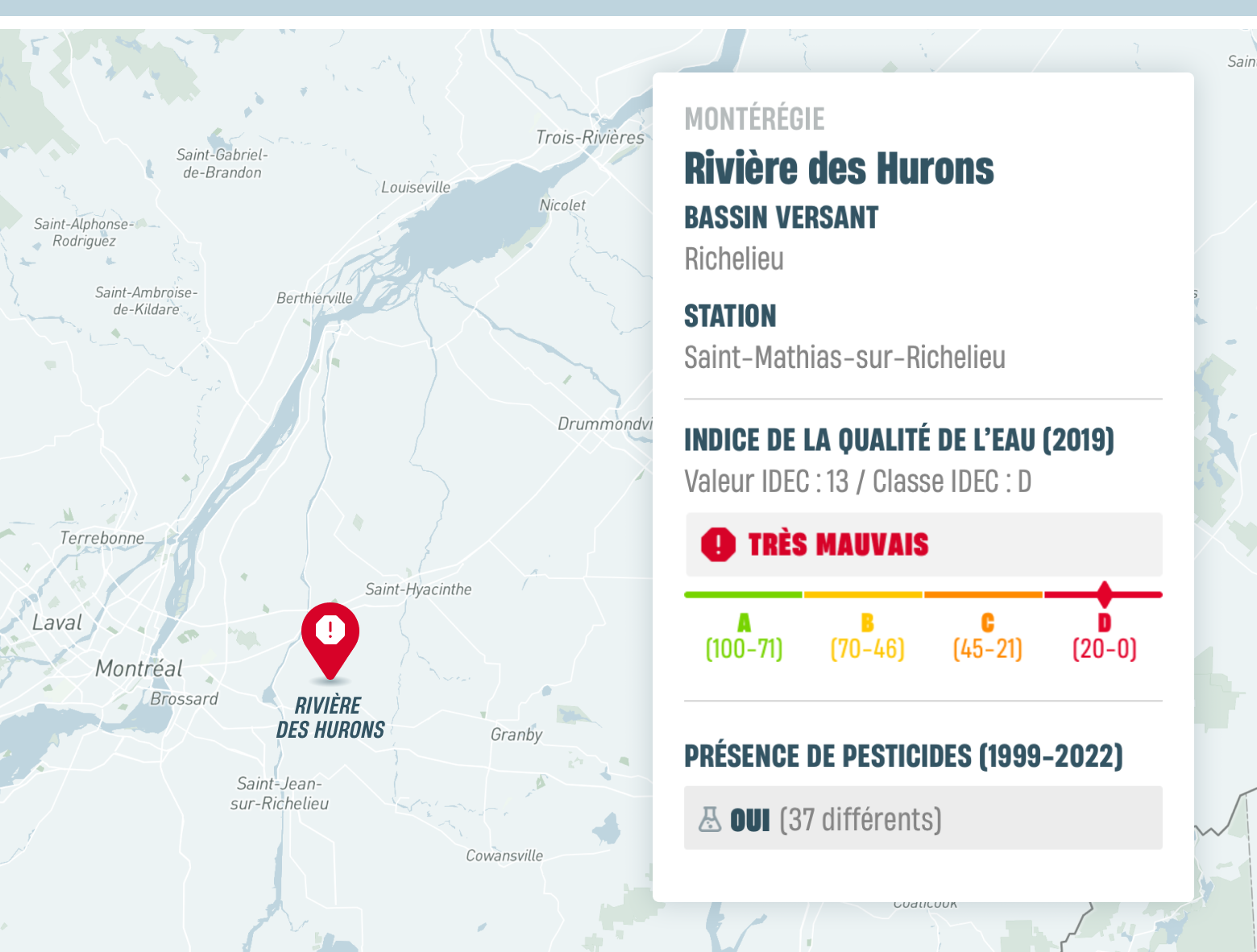Click the OUI (37 différents) pesticide box
1257x952 pixels.
[x=923, y=818]
